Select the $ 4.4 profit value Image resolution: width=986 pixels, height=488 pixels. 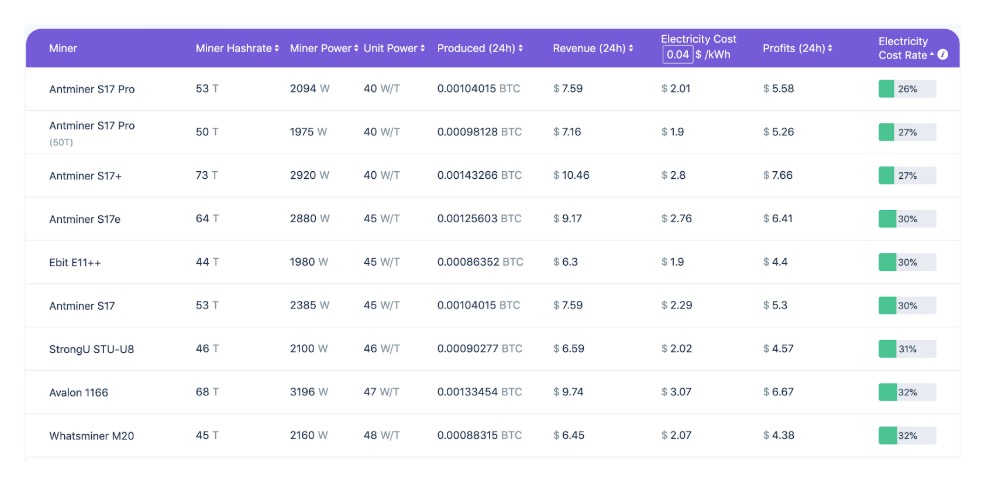click(775, 262)
